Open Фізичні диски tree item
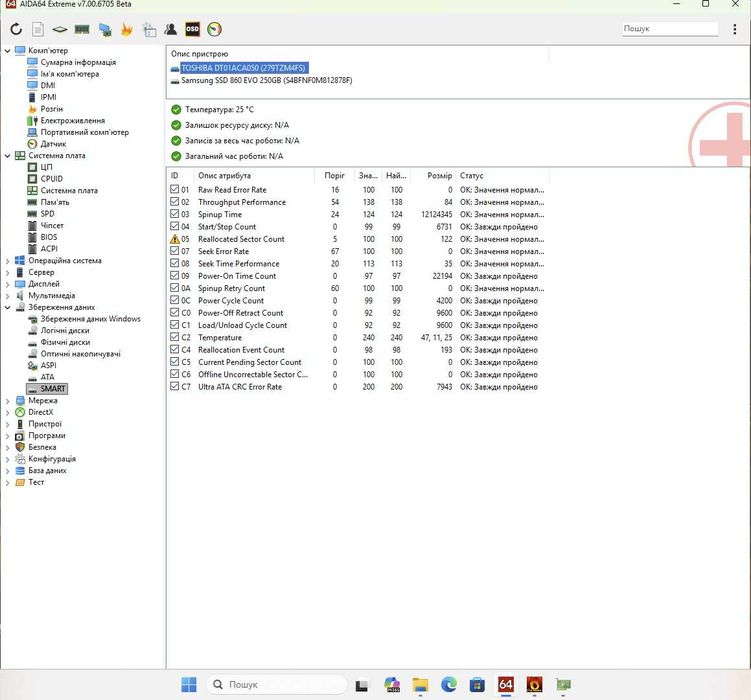This screenshot has height=700, width=751. [65, 342]
